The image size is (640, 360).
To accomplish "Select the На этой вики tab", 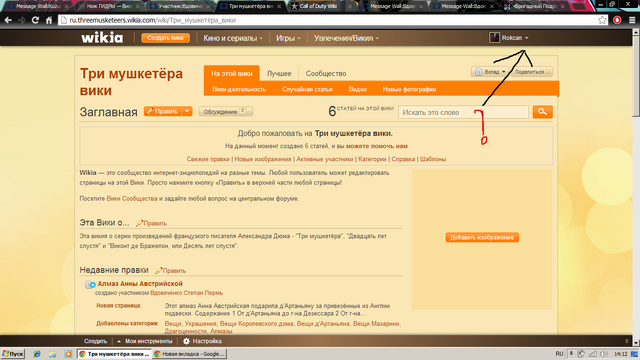I will (231, 73).
